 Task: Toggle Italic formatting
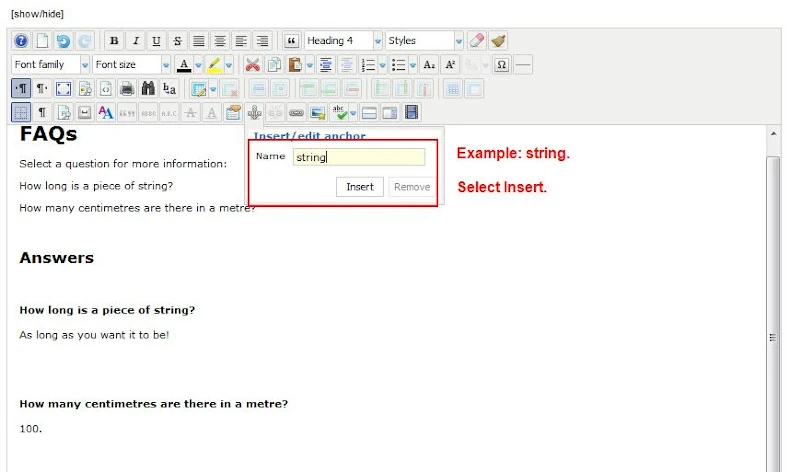[136, 41]
